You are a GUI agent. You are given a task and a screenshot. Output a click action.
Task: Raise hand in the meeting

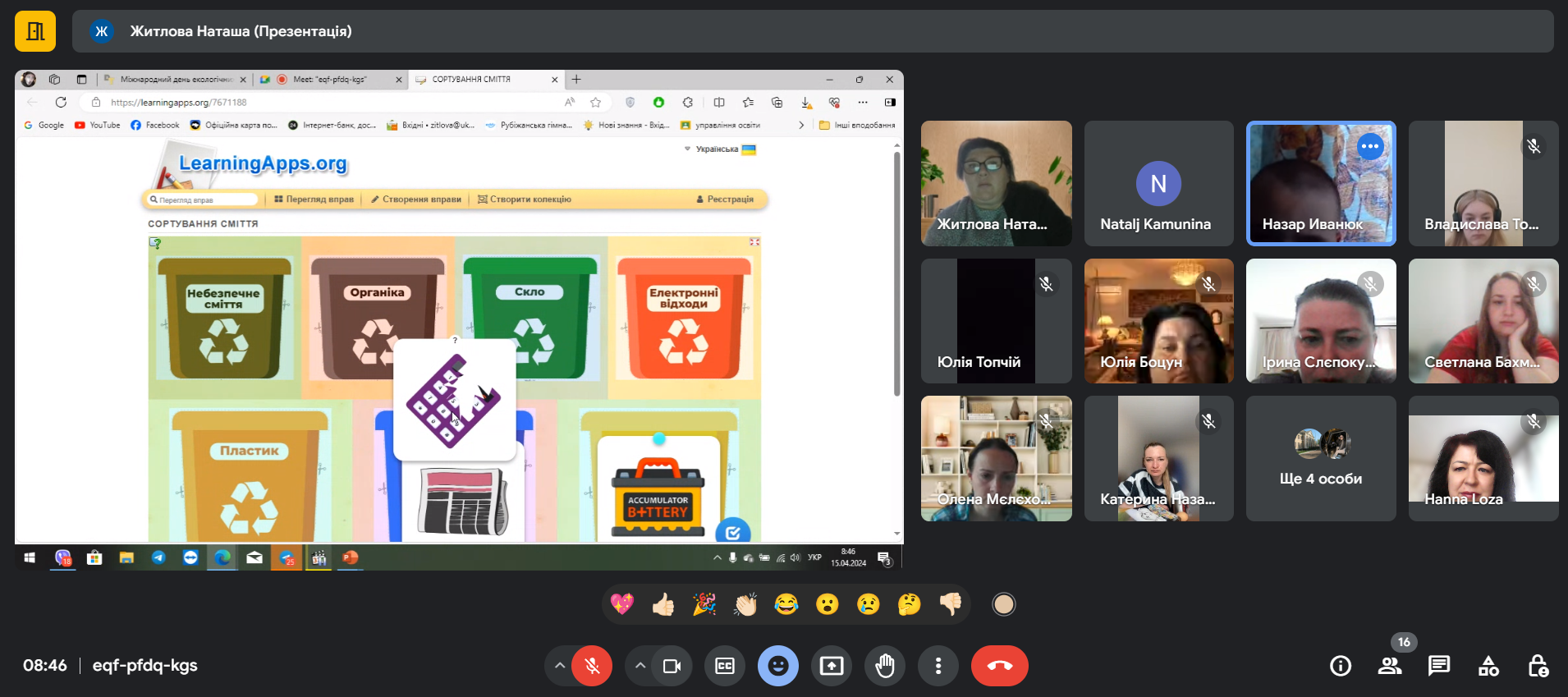(884, 666)
